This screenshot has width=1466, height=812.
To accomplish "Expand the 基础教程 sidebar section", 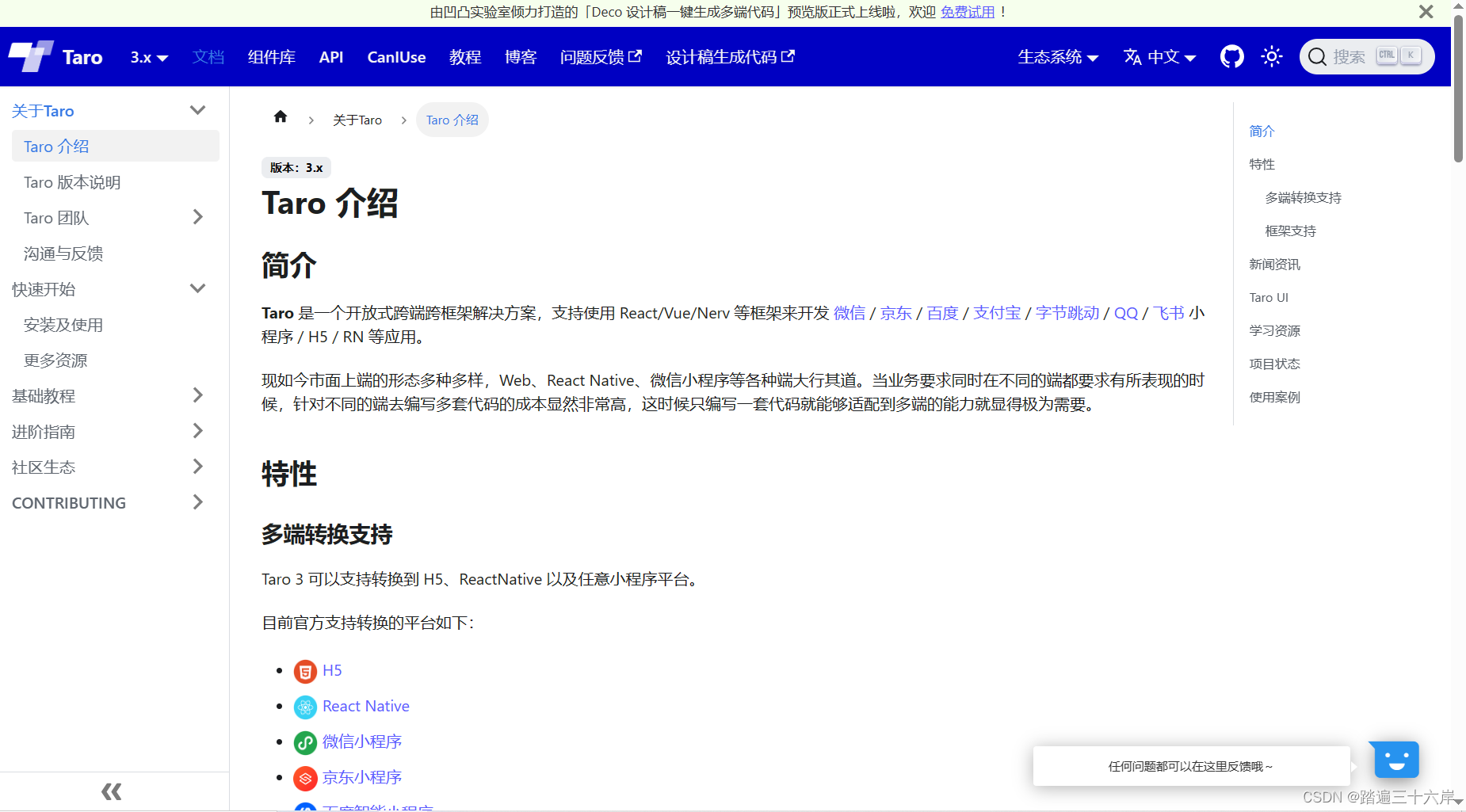I will pyautogui.click(x=198, y=395).
